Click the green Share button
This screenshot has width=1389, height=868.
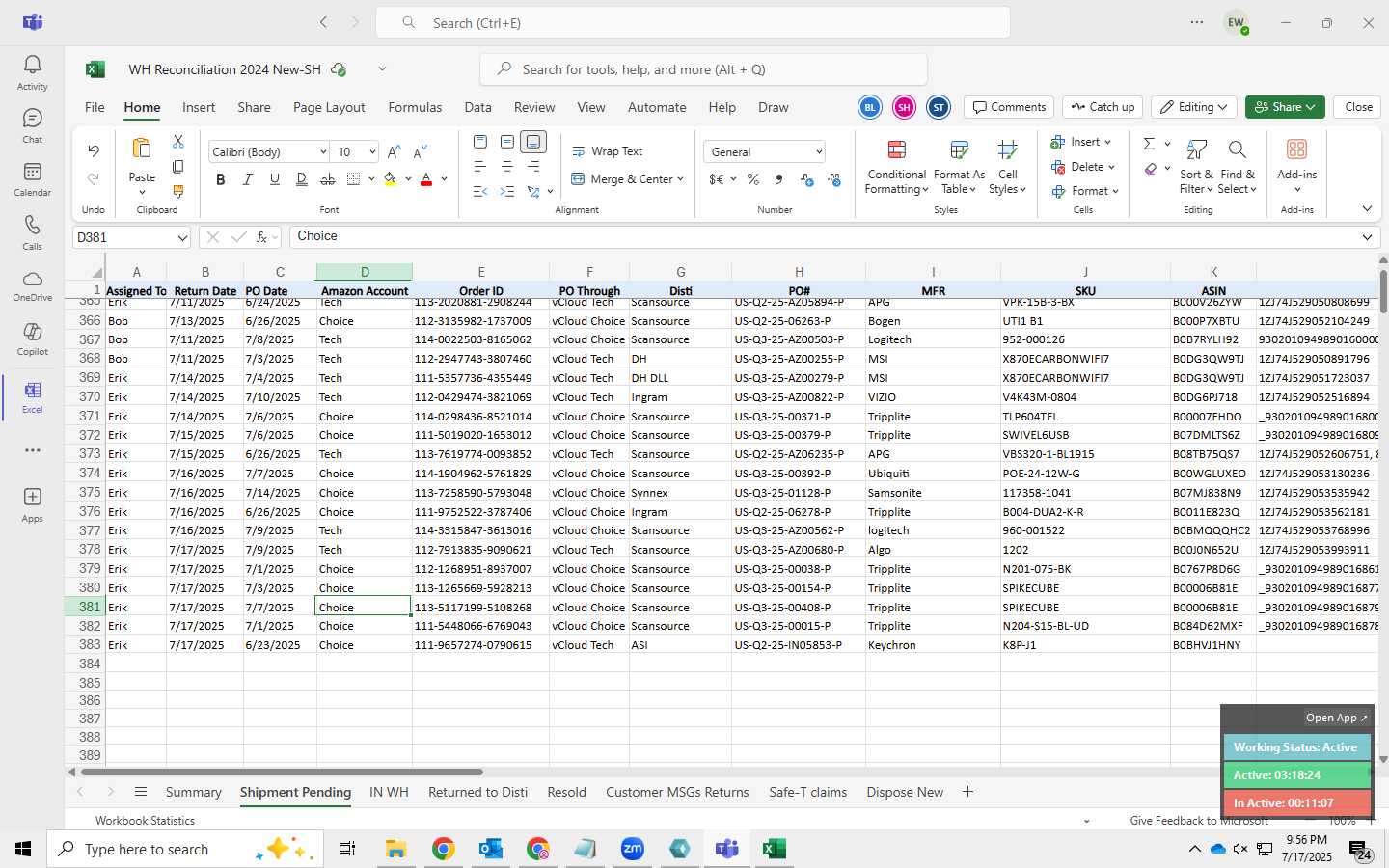point(1284,107)
